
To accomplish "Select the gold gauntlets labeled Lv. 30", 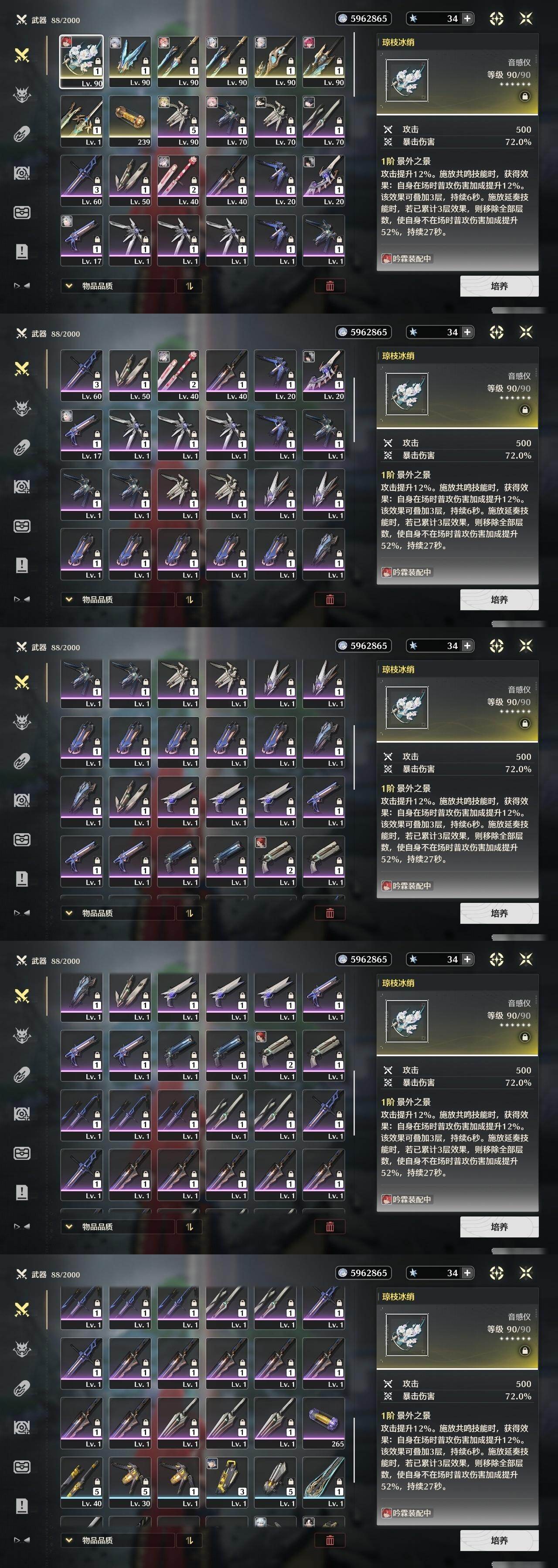I will (130, 1482).
